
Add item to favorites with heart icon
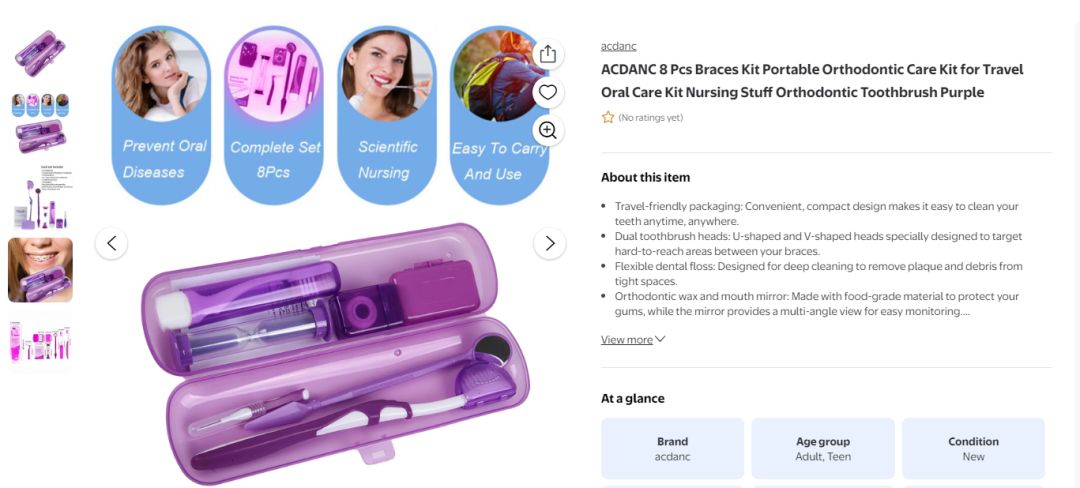tap(548, 92)
